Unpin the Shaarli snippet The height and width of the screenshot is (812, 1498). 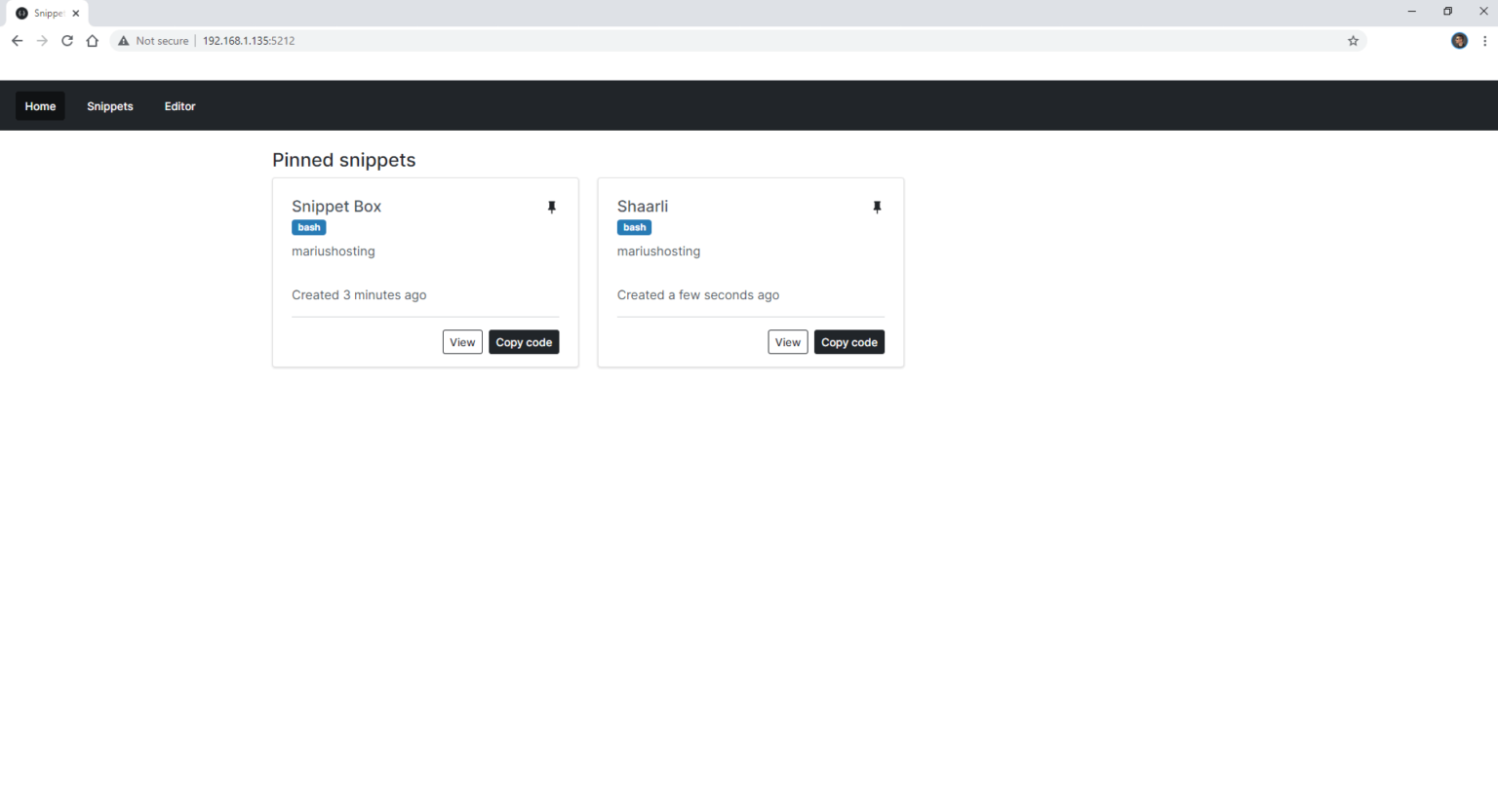877,207
